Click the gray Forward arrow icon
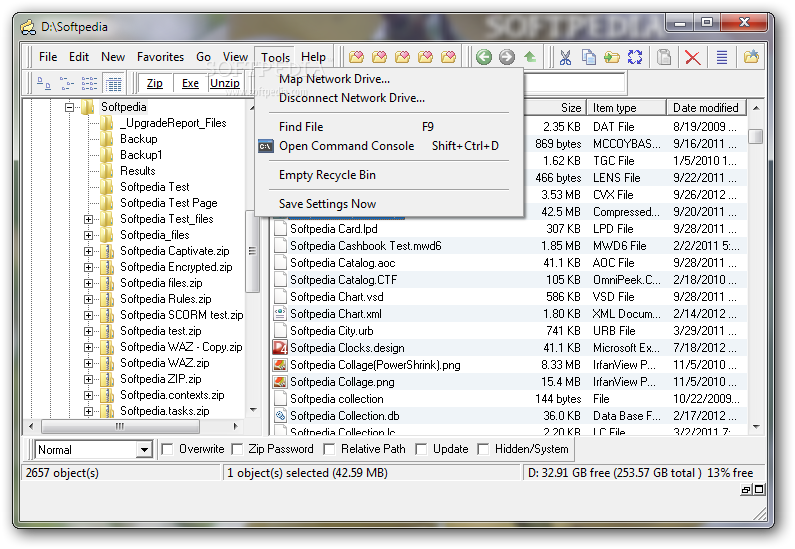Screen dimensions: 795x549 point(507,57)
